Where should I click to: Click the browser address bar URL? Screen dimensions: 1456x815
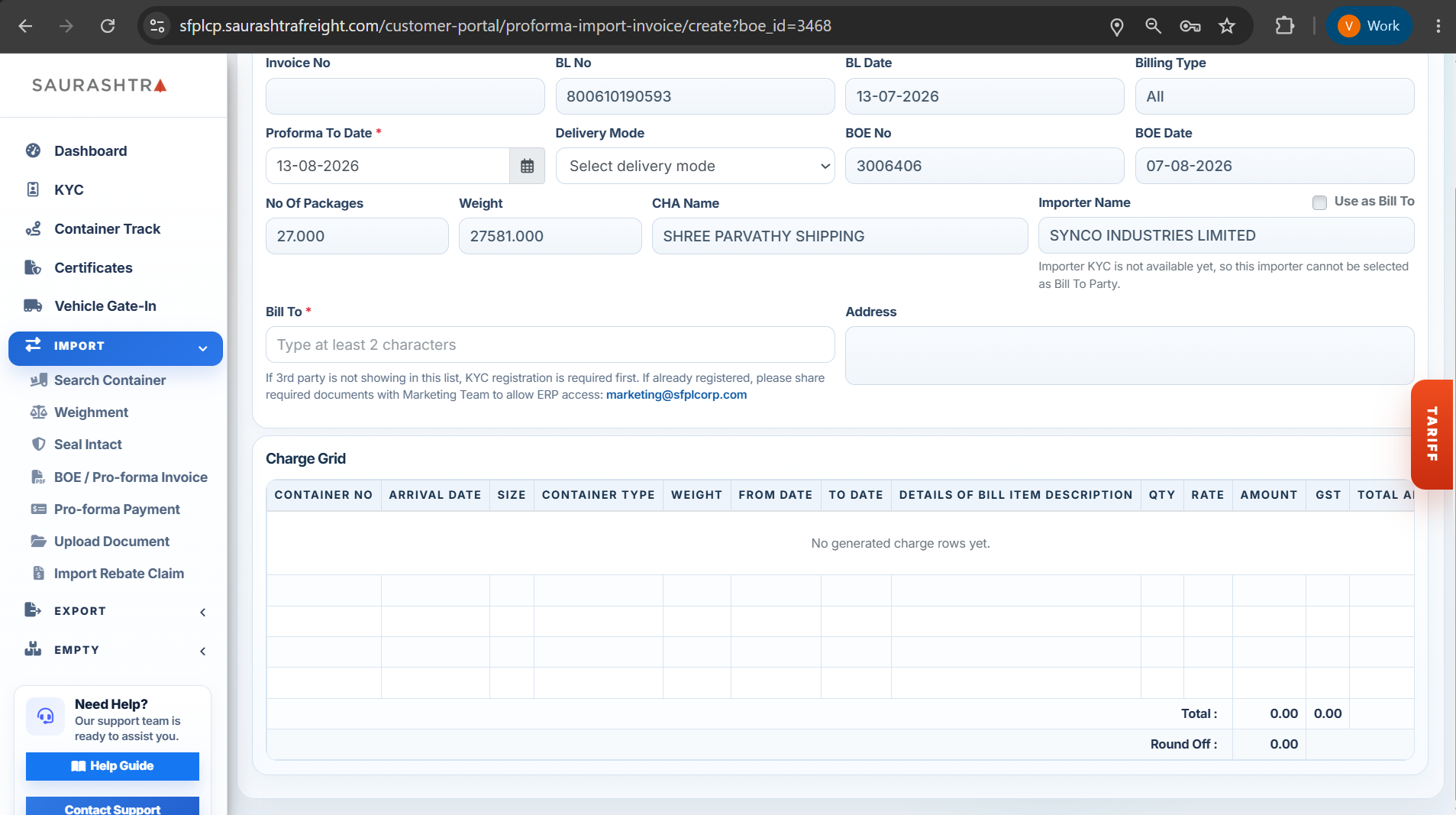[505, 26]
